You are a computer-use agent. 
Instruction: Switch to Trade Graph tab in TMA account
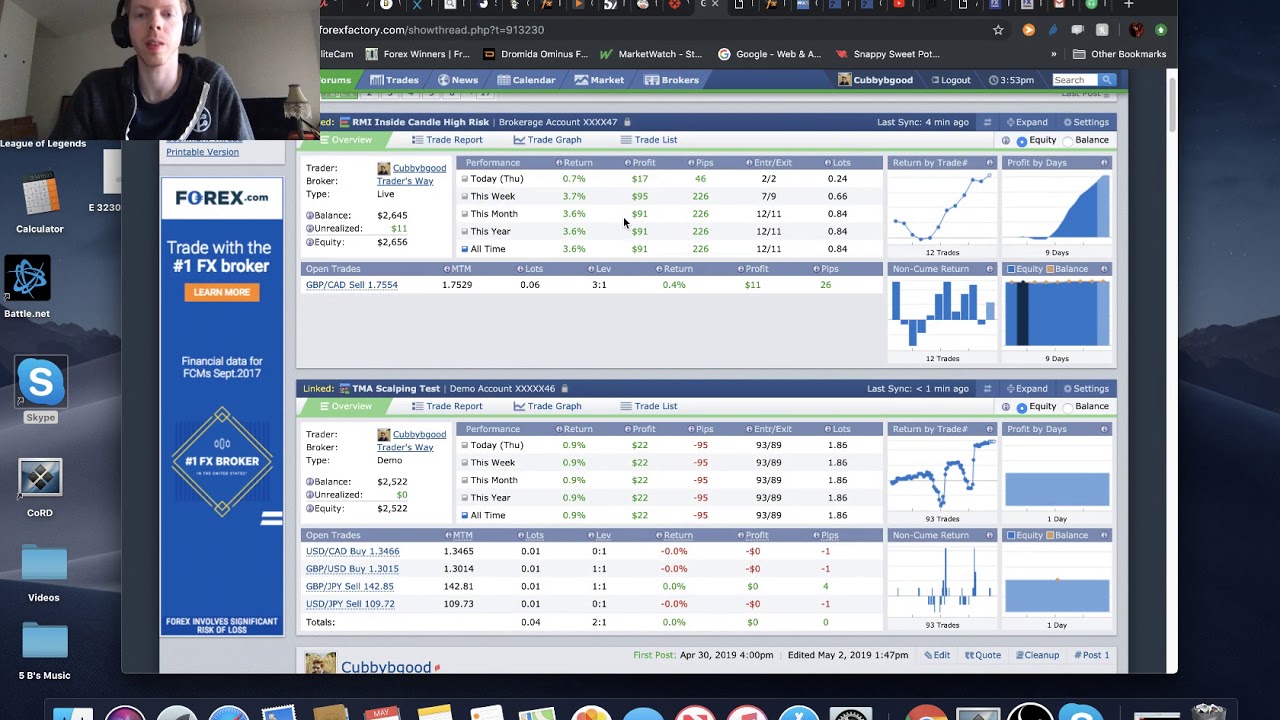547,406
